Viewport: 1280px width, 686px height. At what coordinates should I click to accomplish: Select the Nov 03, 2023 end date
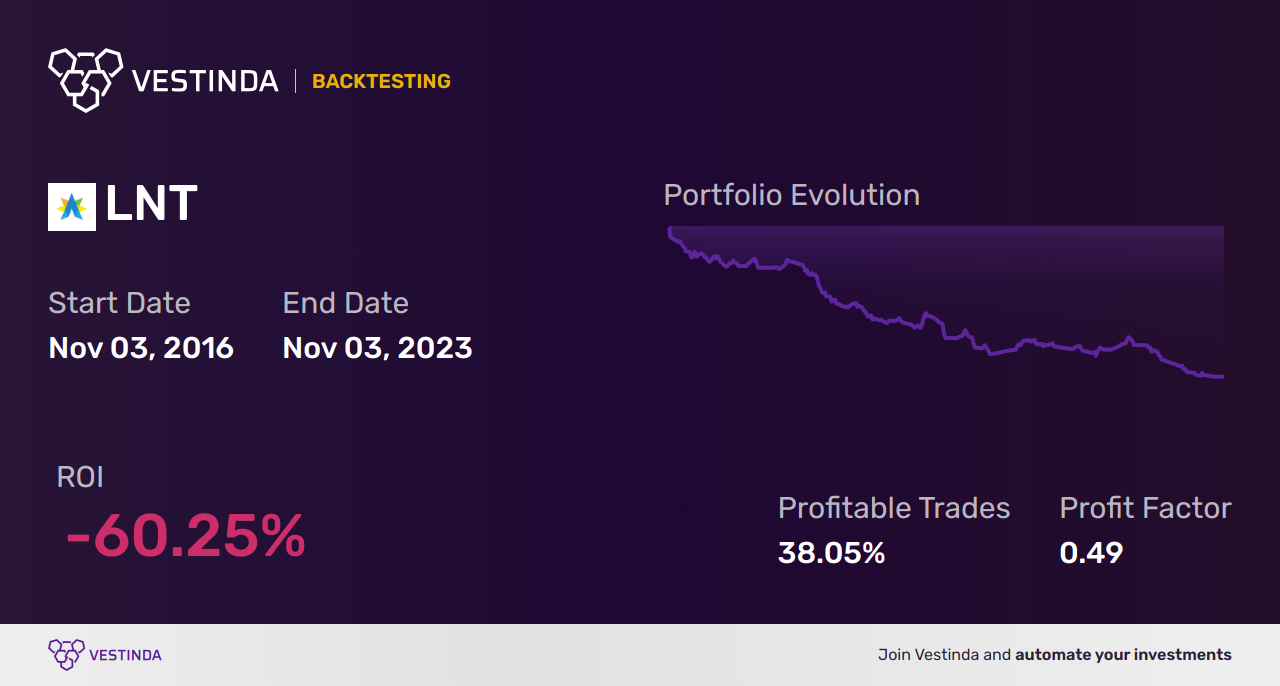point(377,348)
